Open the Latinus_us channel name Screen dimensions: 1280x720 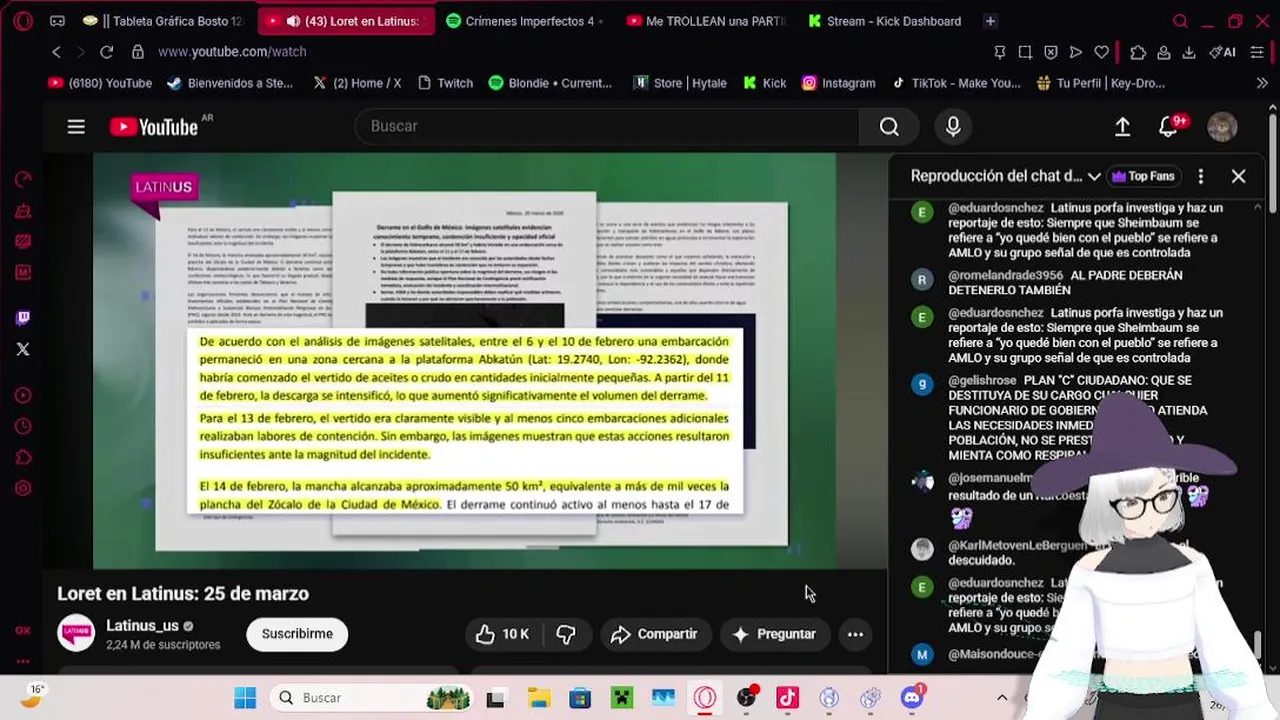point(142,625)
